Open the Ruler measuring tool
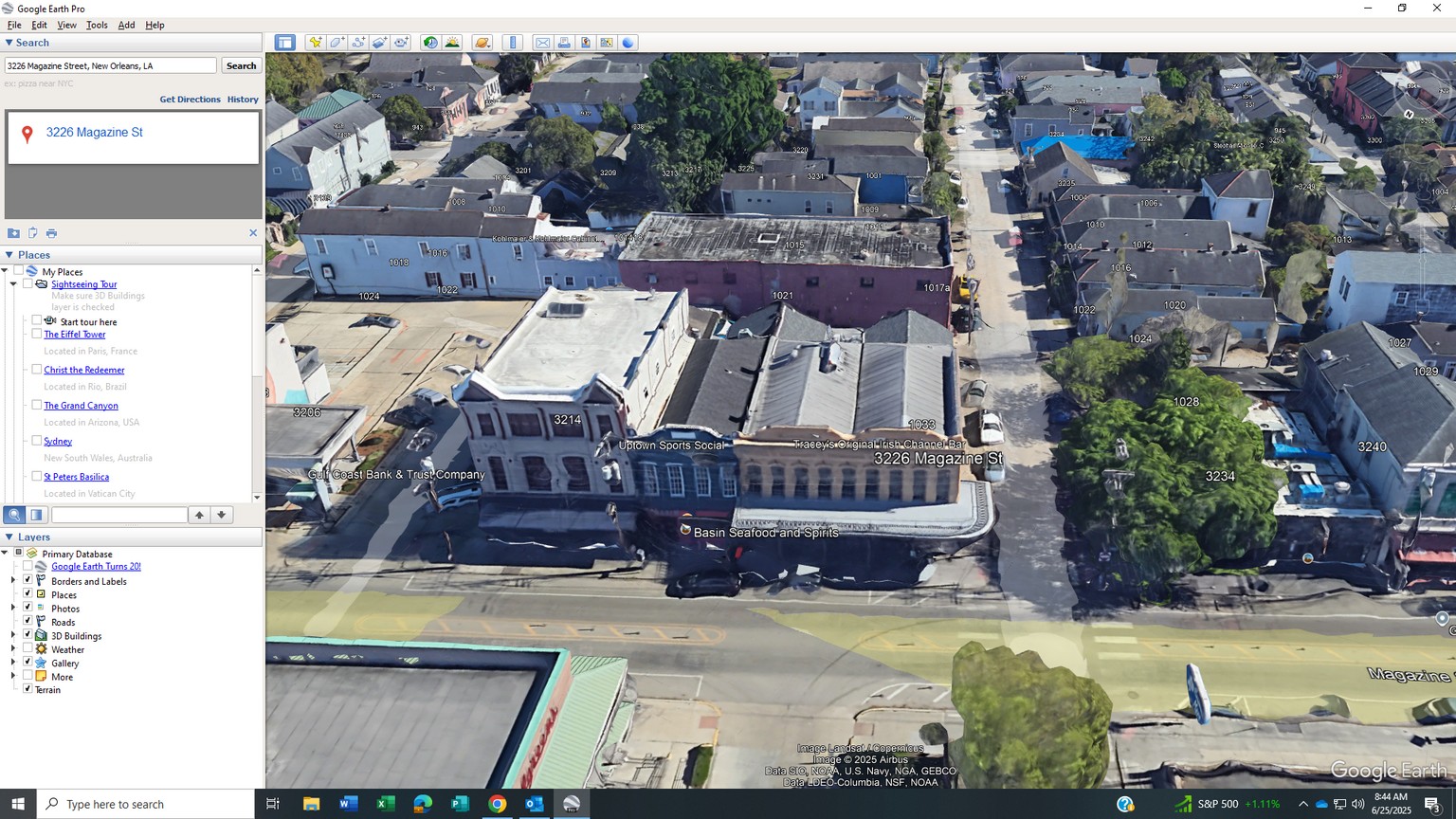1456x819 pixels. [x=513, y=43]
